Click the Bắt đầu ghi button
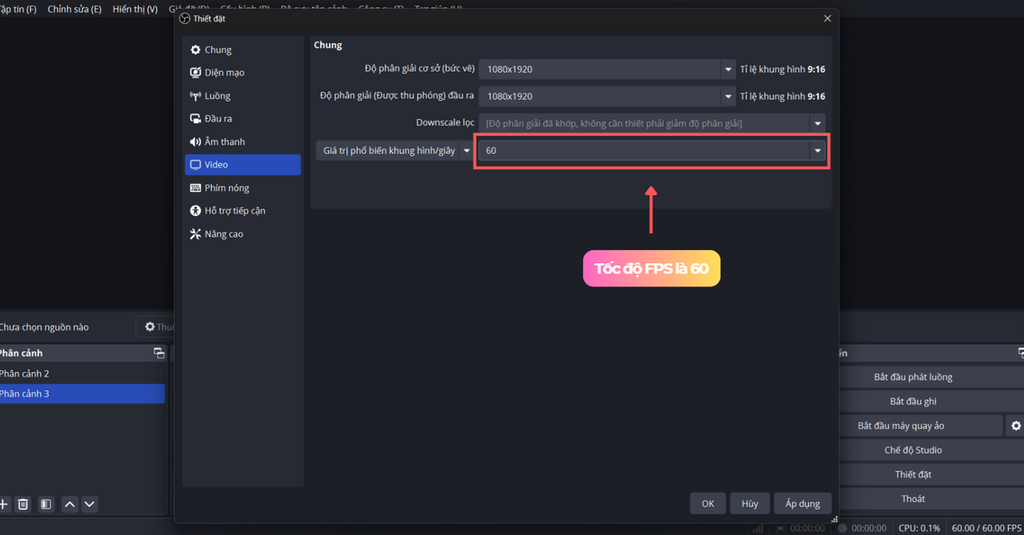Viewport: 1024px width, 535px height. pos(912,401)
